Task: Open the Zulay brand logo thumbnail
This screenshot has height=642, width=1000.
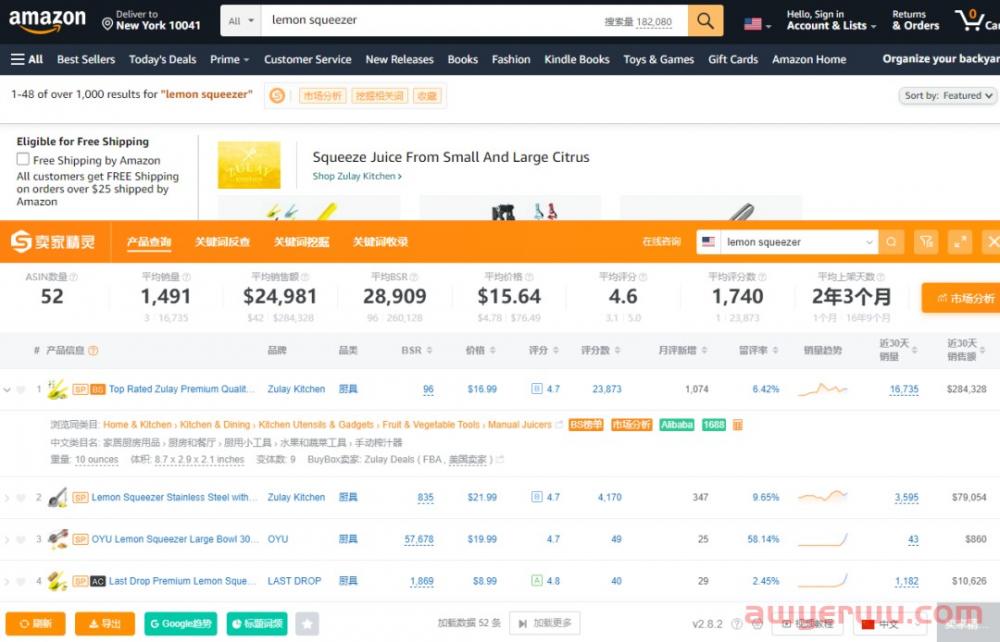Action: (x=249, y=164)
